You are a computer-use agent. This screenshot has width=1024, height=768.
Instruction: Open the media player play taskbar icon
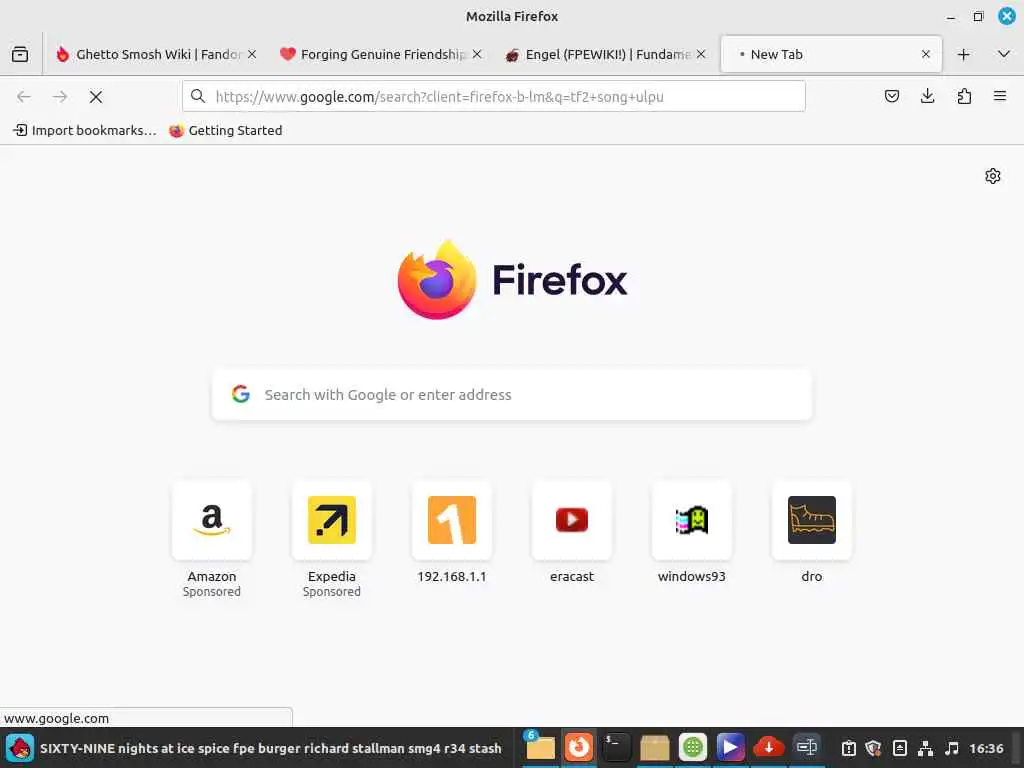730,748
